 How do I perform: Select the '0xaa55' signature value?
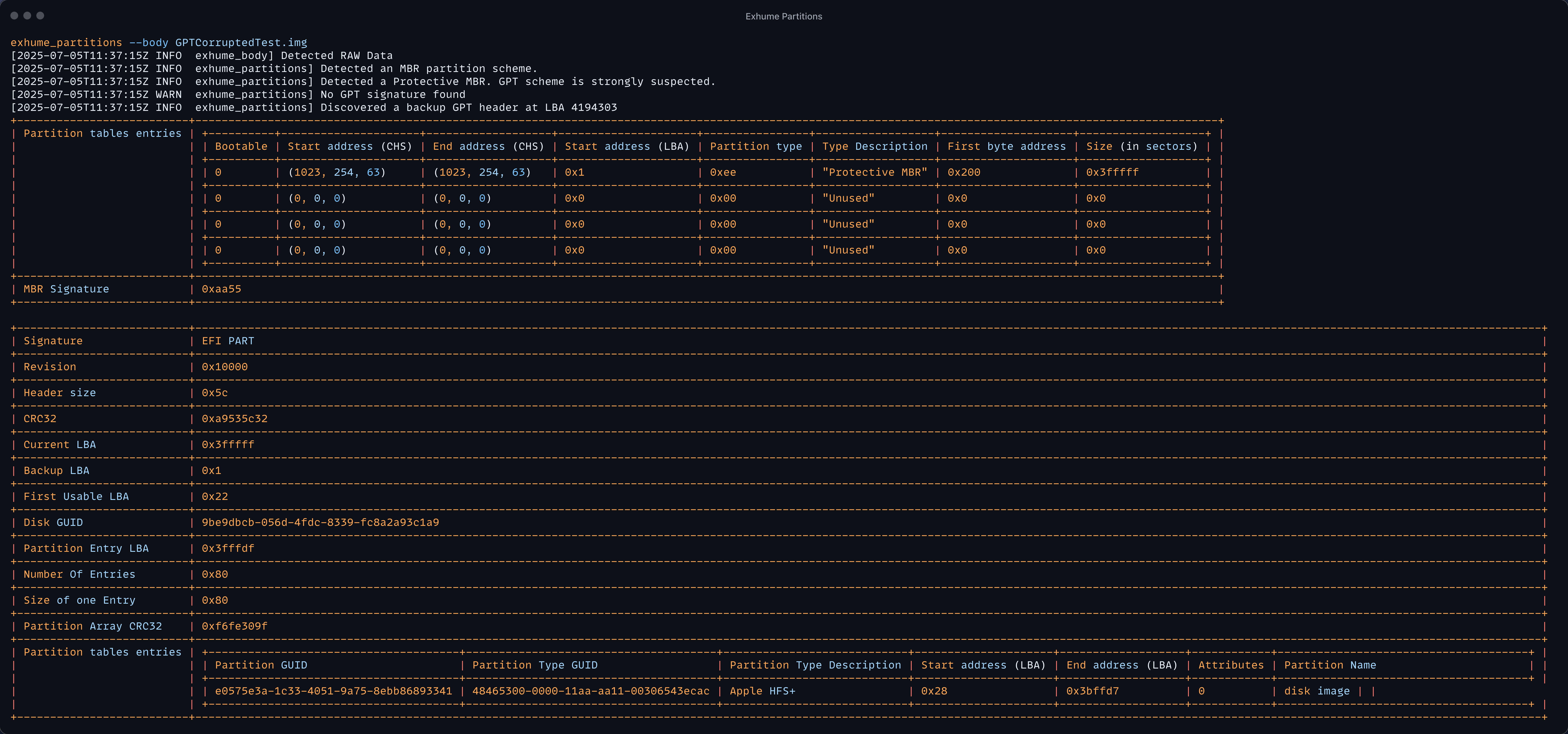click(222, 289)
